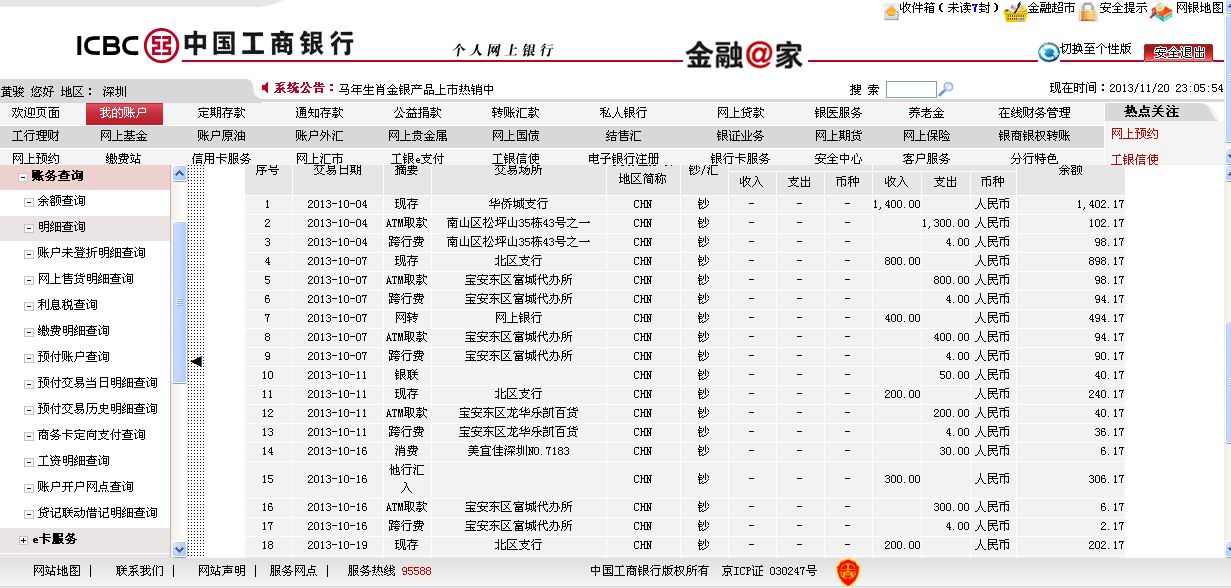The height and width of the screenshot is (588, 1231).
Task: Open the 收件箱 envelope icon
Action: coord(891,11)
